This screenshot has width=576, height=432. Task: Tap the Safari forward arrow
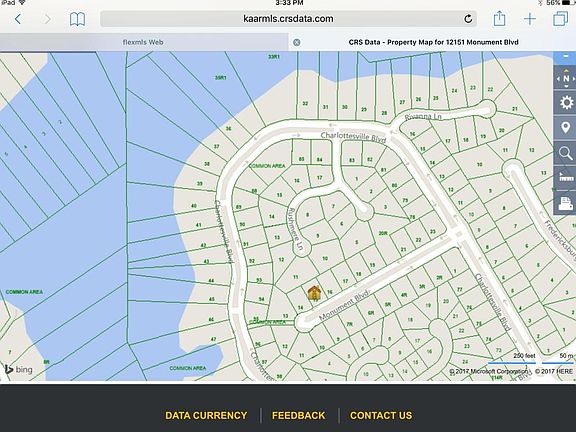pos(47,19)
